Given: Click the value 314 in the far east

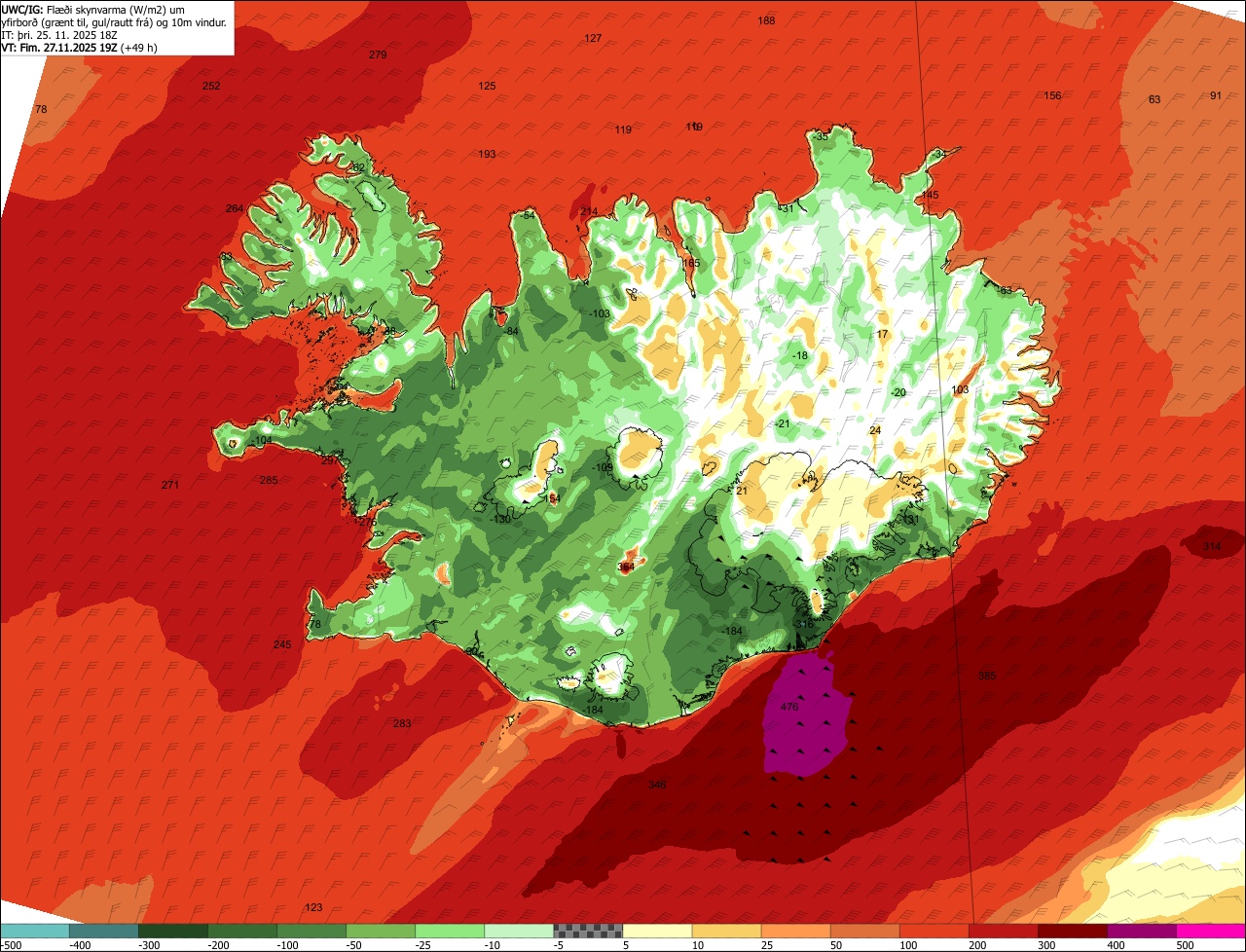Looking at the screenshot, I should pos(1211,547).
